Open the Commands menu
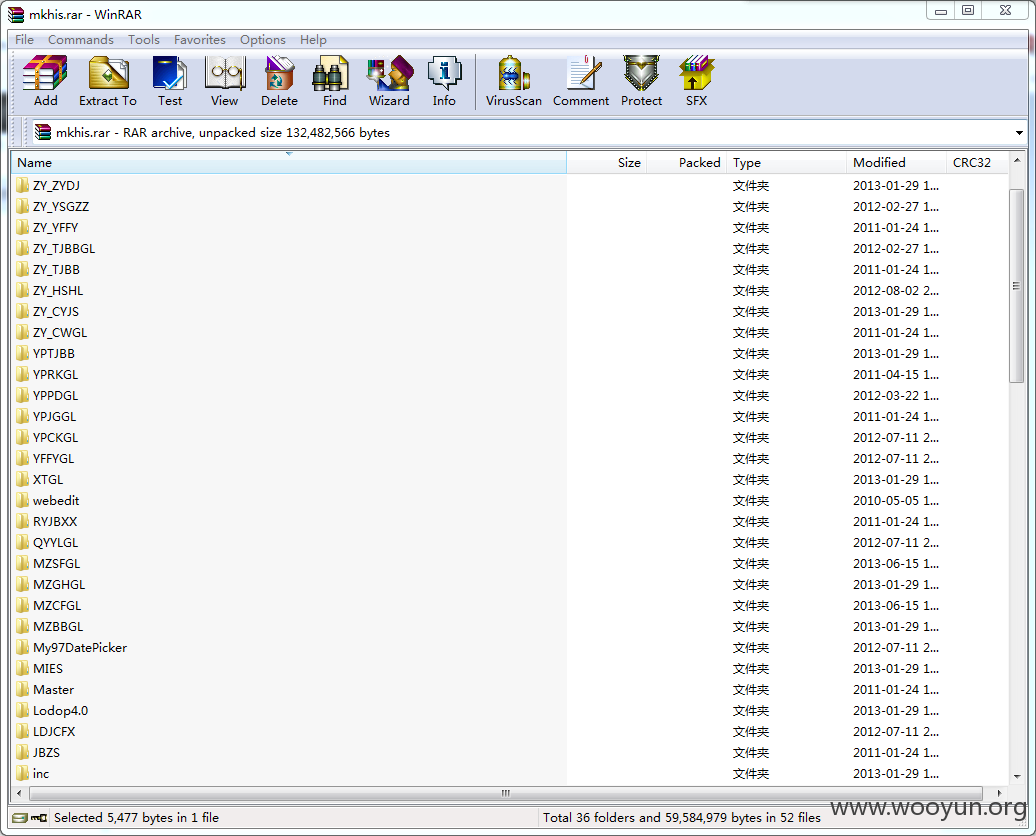The image size is (1036, 836). (x=81, y=40)
